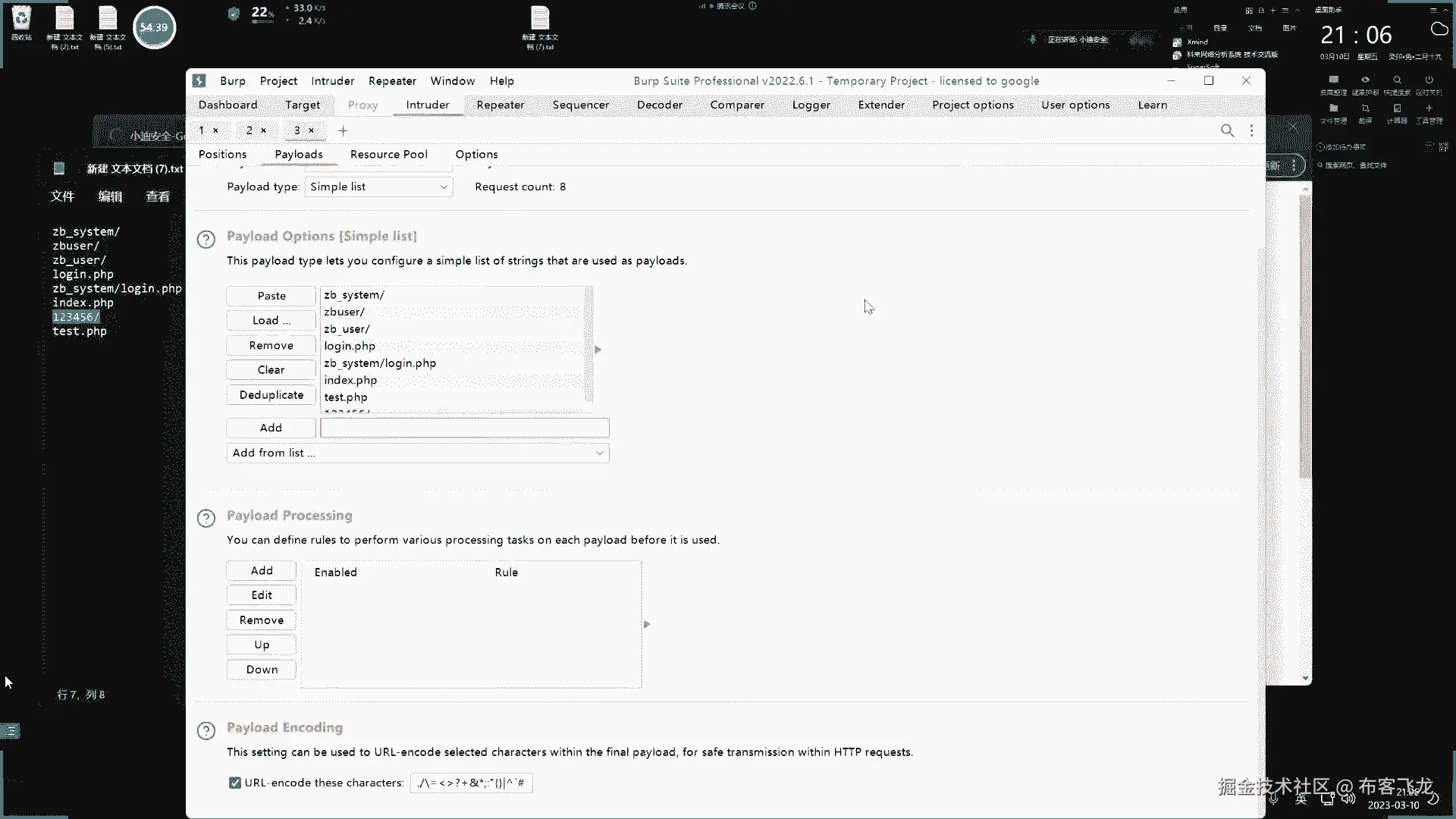Open Payload Encoding help question icon

tap(206, 731)
